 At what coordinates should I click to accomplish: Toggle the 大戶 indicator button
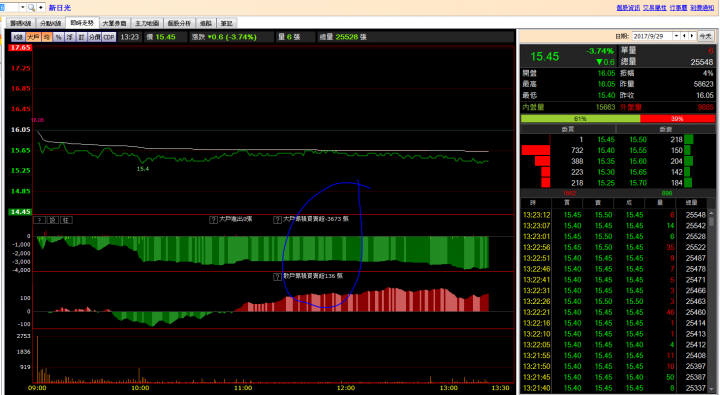point(33,37)
